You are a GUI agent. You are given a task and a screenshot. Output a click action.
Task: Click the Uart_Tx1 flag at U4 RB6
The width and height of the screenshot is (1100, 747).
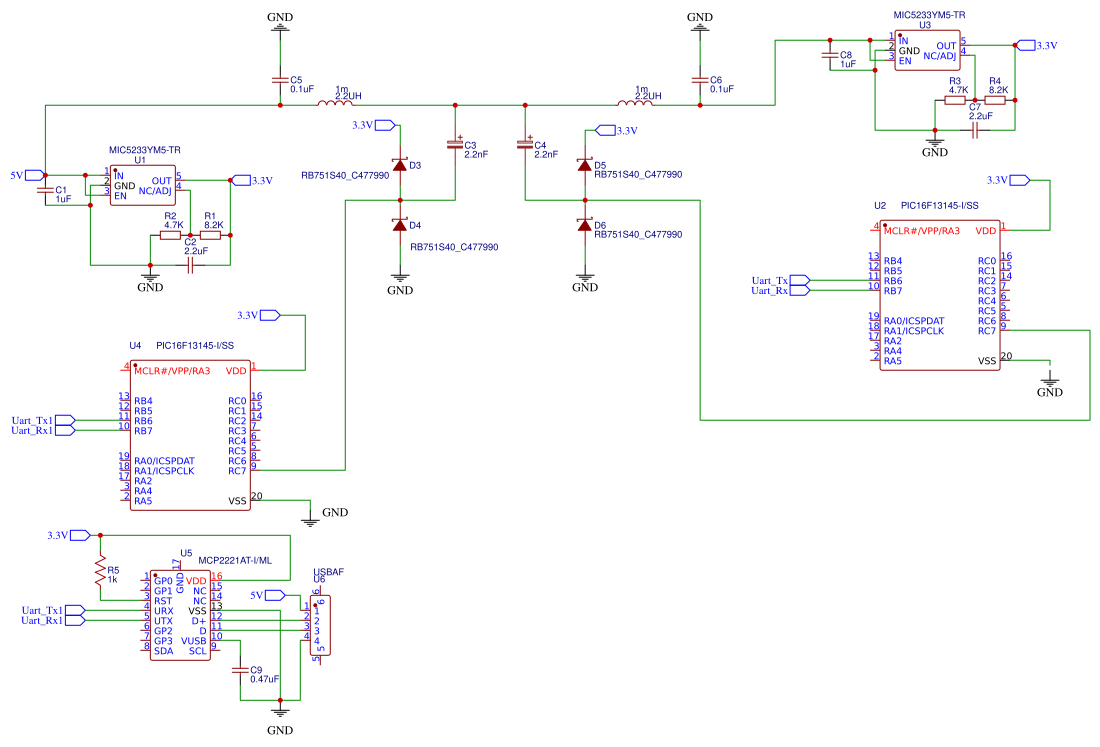click(65, 421)
